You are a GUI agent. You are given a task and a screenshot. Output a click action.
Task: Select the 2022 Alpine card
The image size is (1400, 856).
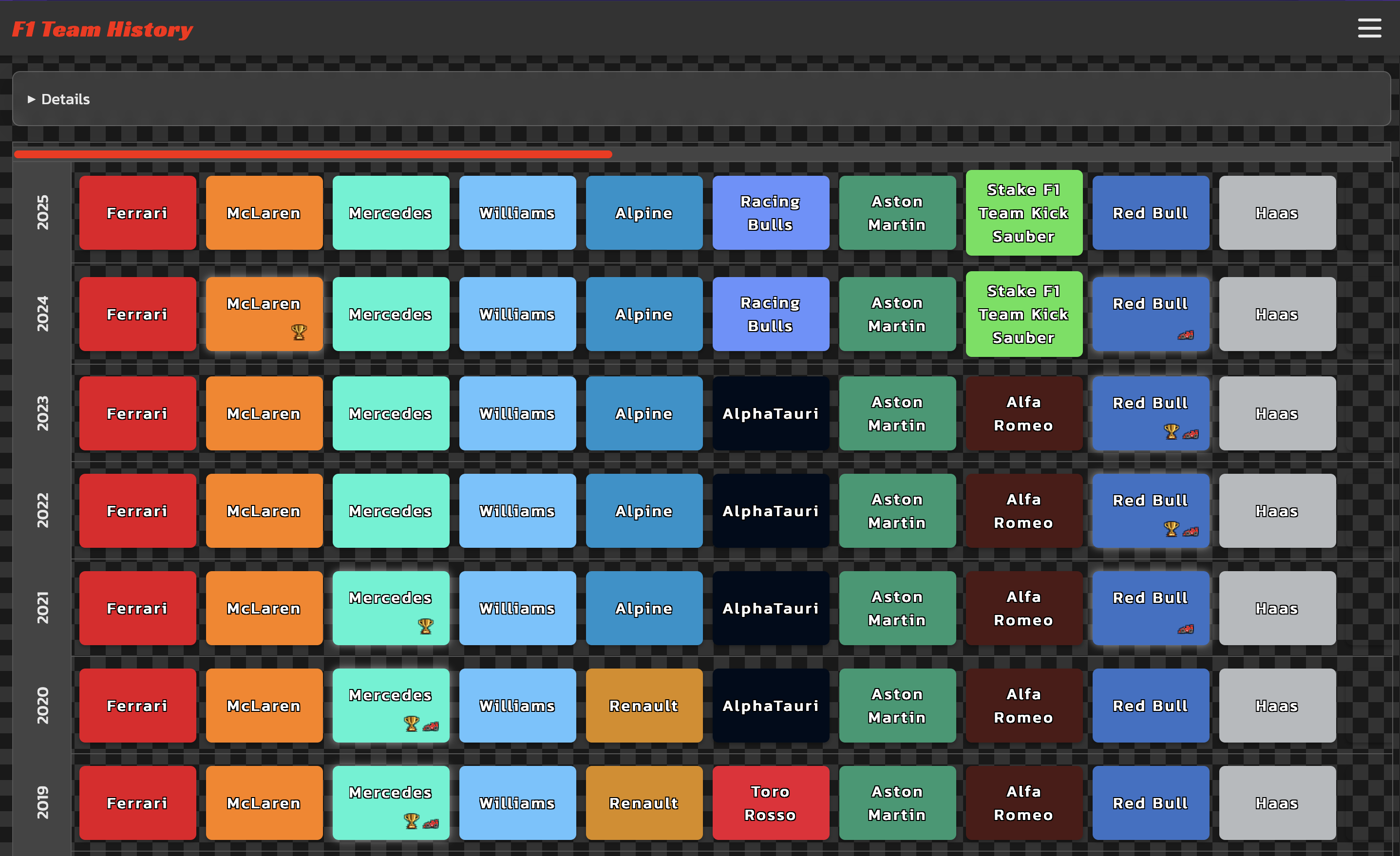644,511
